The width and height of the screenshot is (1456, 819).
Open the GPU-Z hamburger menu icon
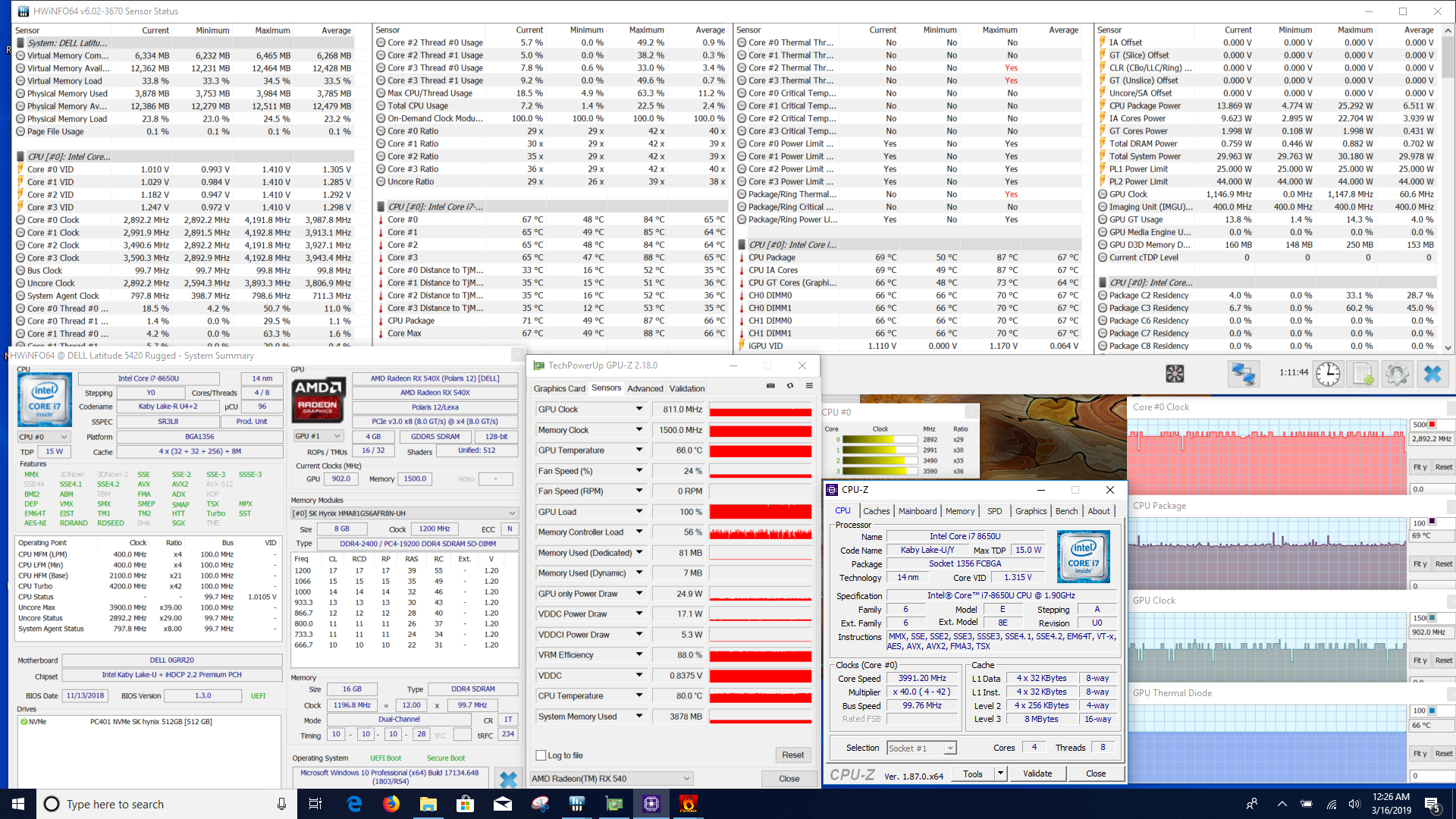point(809,386)
